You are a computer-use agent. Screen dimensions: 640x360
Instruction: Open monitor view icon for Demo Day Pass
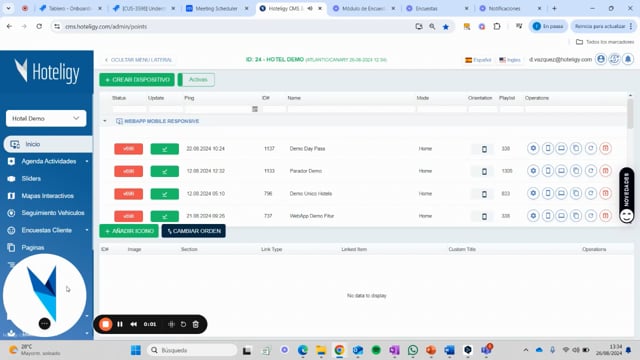click(562, 149)
